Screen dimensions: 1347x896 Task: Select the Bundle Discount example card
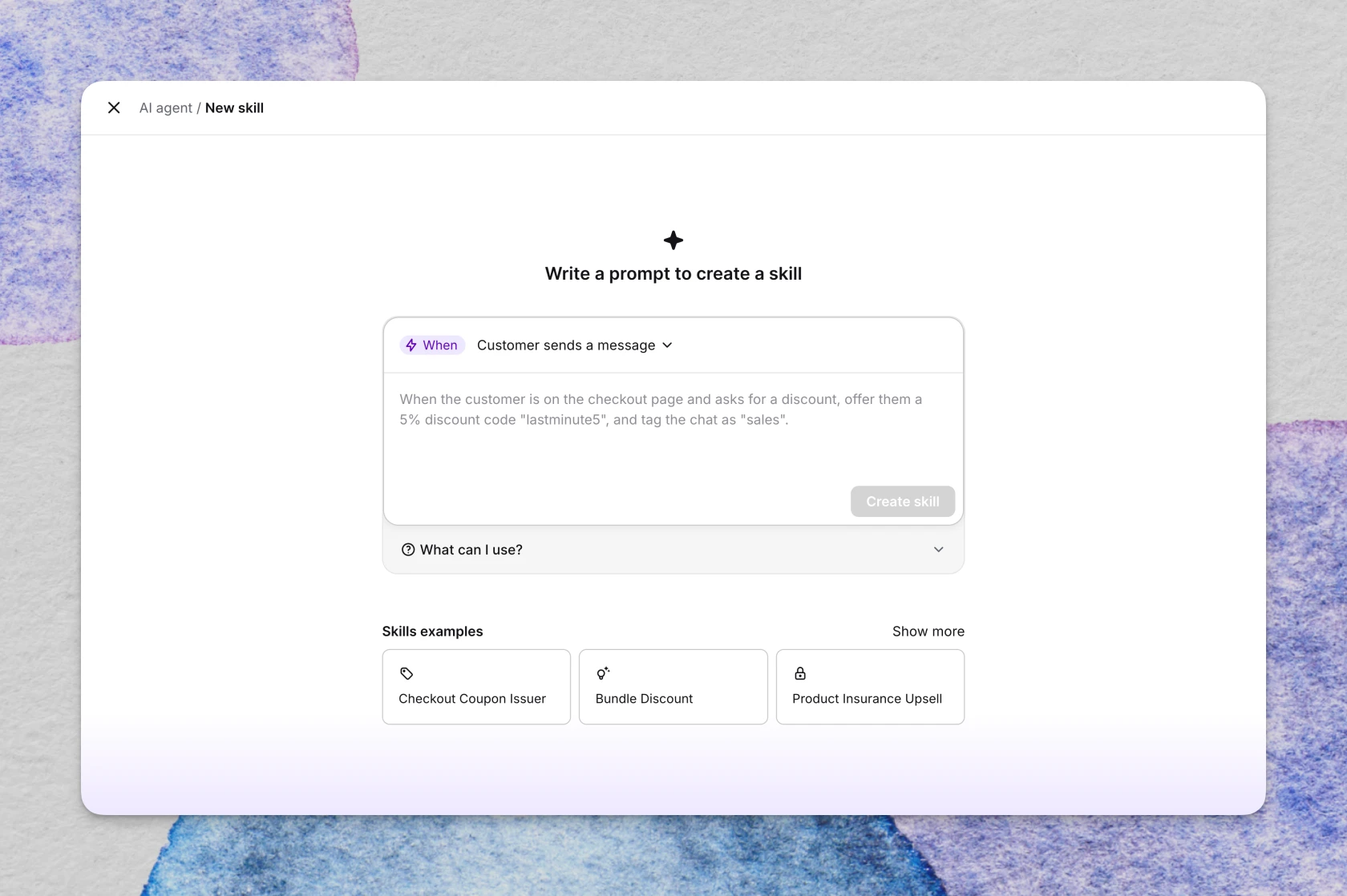[x=673, y=687]
